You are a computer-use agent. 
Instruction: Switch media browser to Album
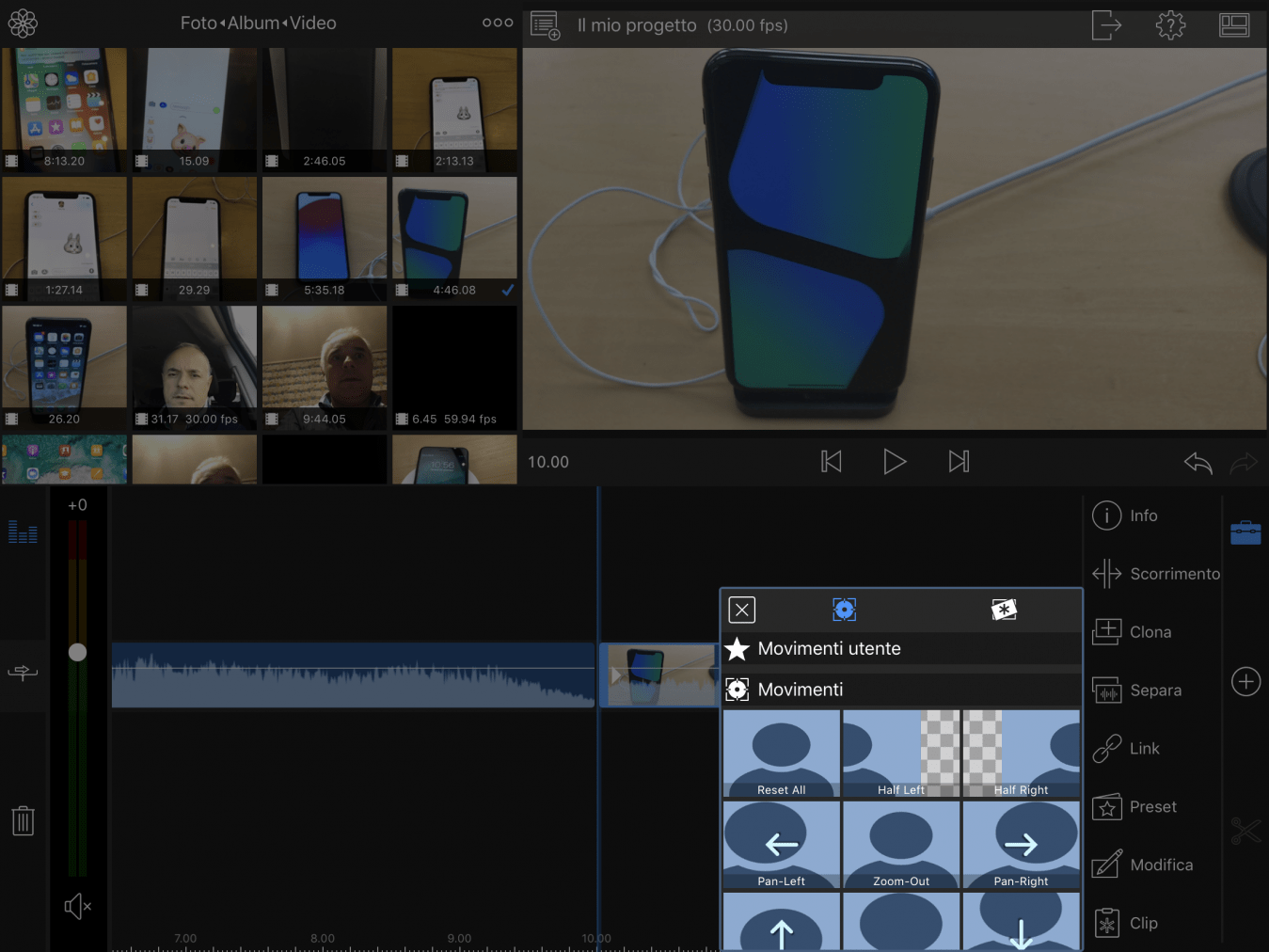[253, 24]
